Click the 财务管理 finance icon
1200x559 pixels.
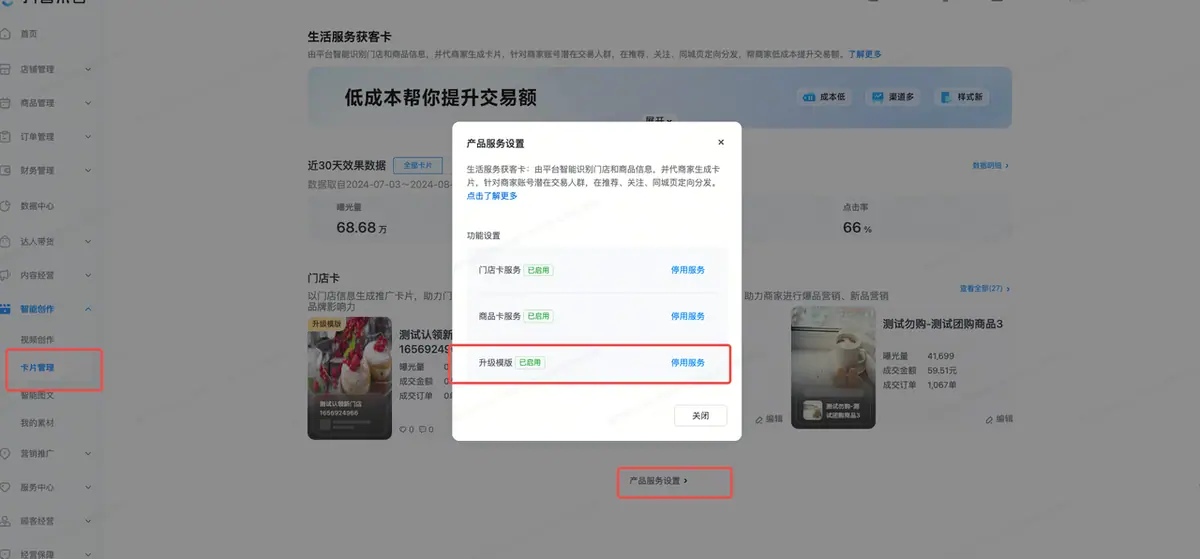6,171
